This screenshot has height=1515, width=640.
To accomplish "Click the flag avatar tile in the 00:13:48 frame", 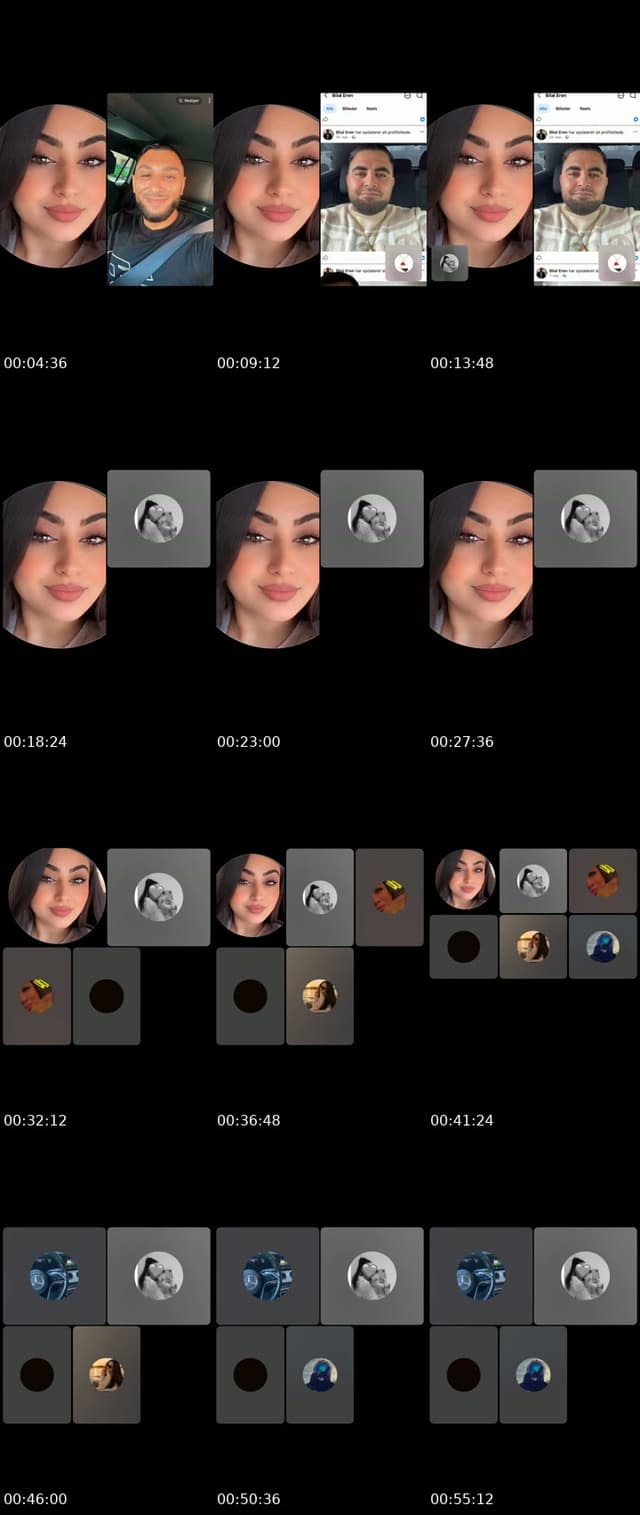I will [617, 263].
